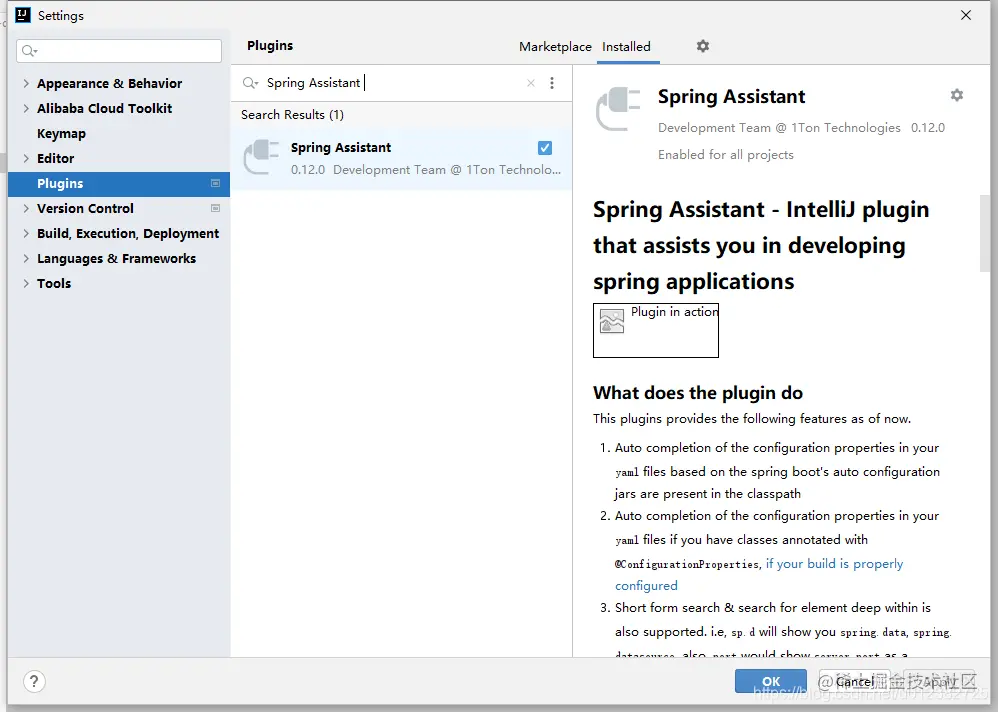Open plugin search options menu dots

[552, 83]
